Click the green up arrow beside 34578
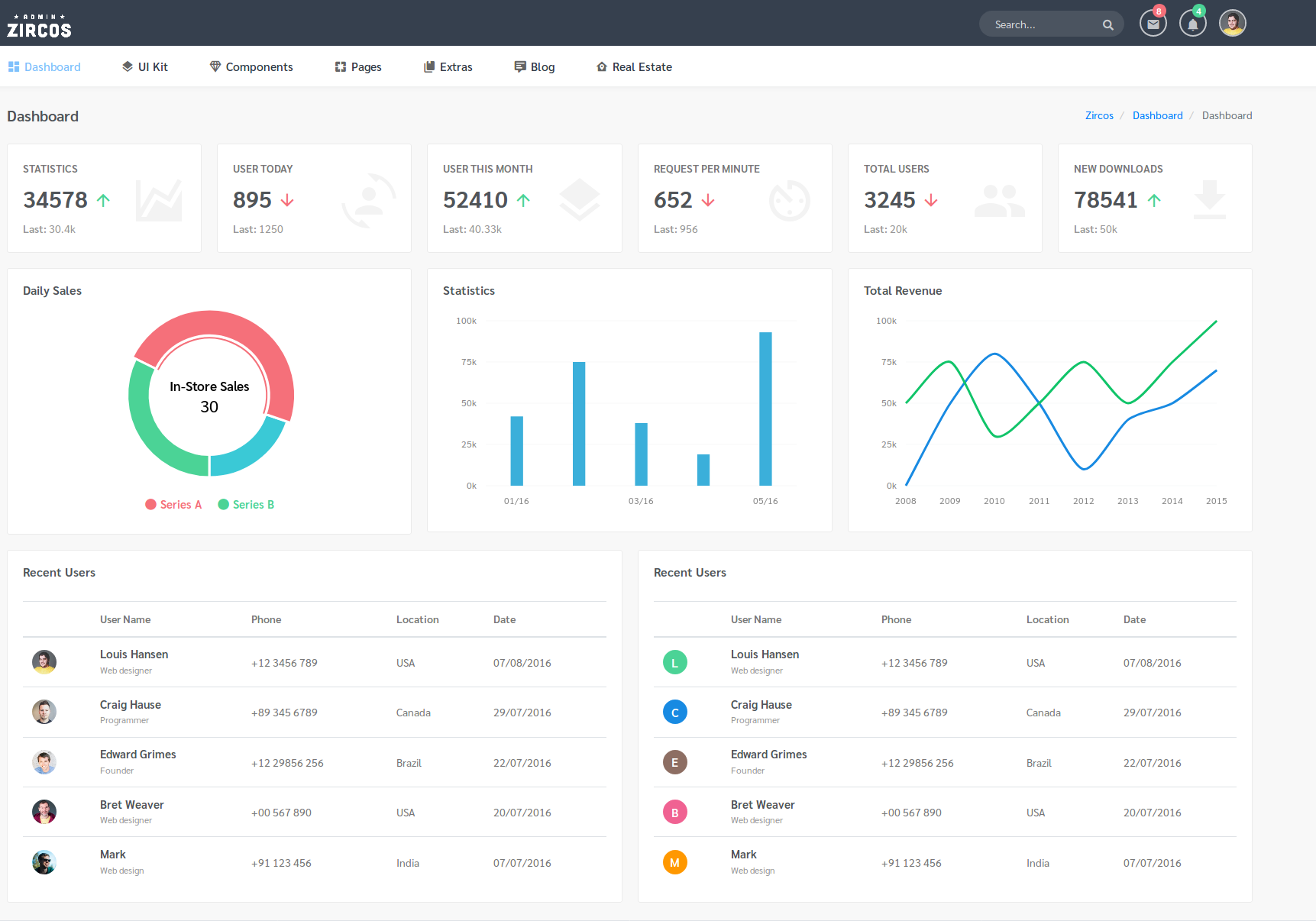1316x921 pixels. 103,200
